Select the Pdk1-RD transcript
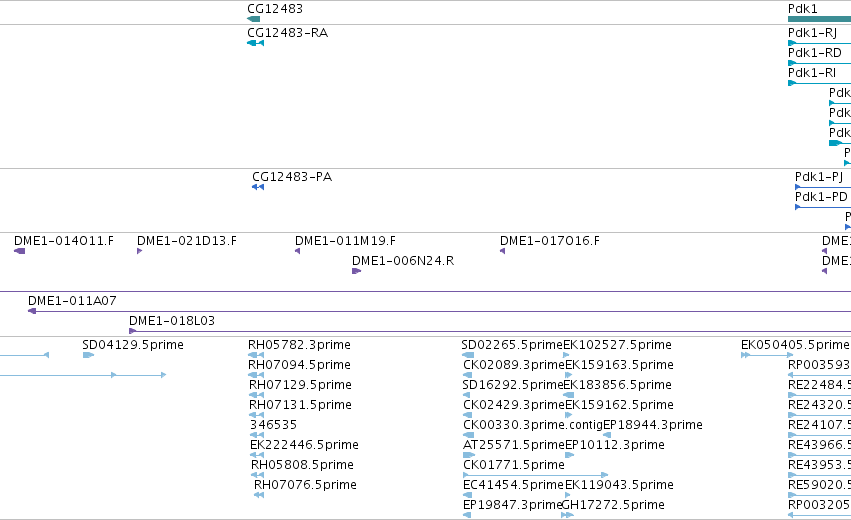The width and height of the screenshot is (851, 520). point(815,53)
